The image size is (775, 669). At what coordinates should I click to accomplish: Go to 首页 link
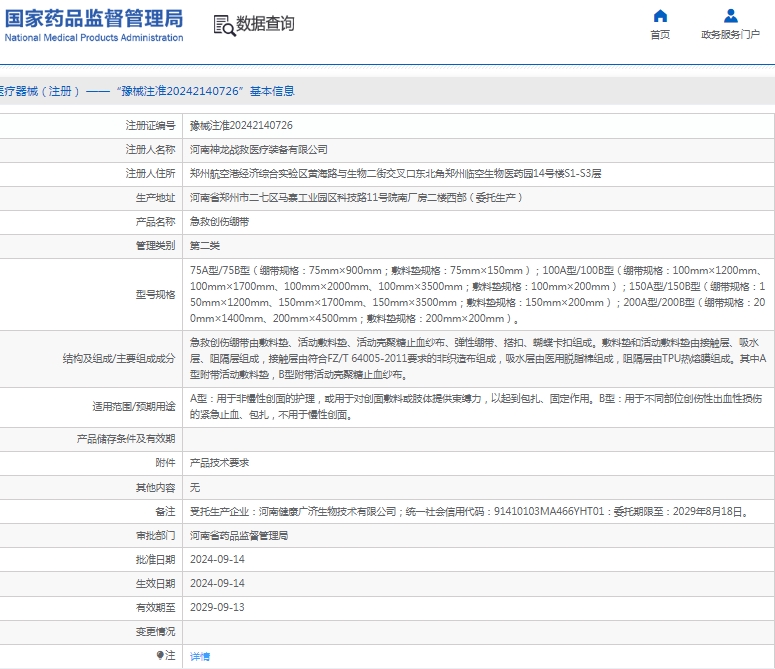click(x=660, y=35)
